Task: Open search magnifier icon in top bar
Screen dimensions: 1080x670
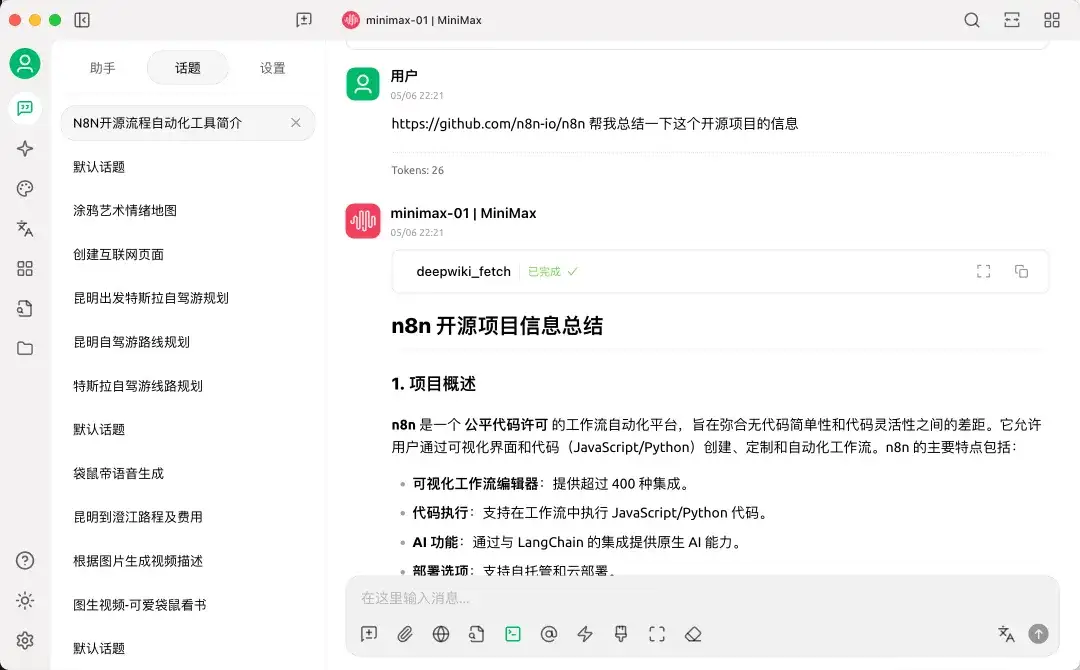Action: coord(972,20)
